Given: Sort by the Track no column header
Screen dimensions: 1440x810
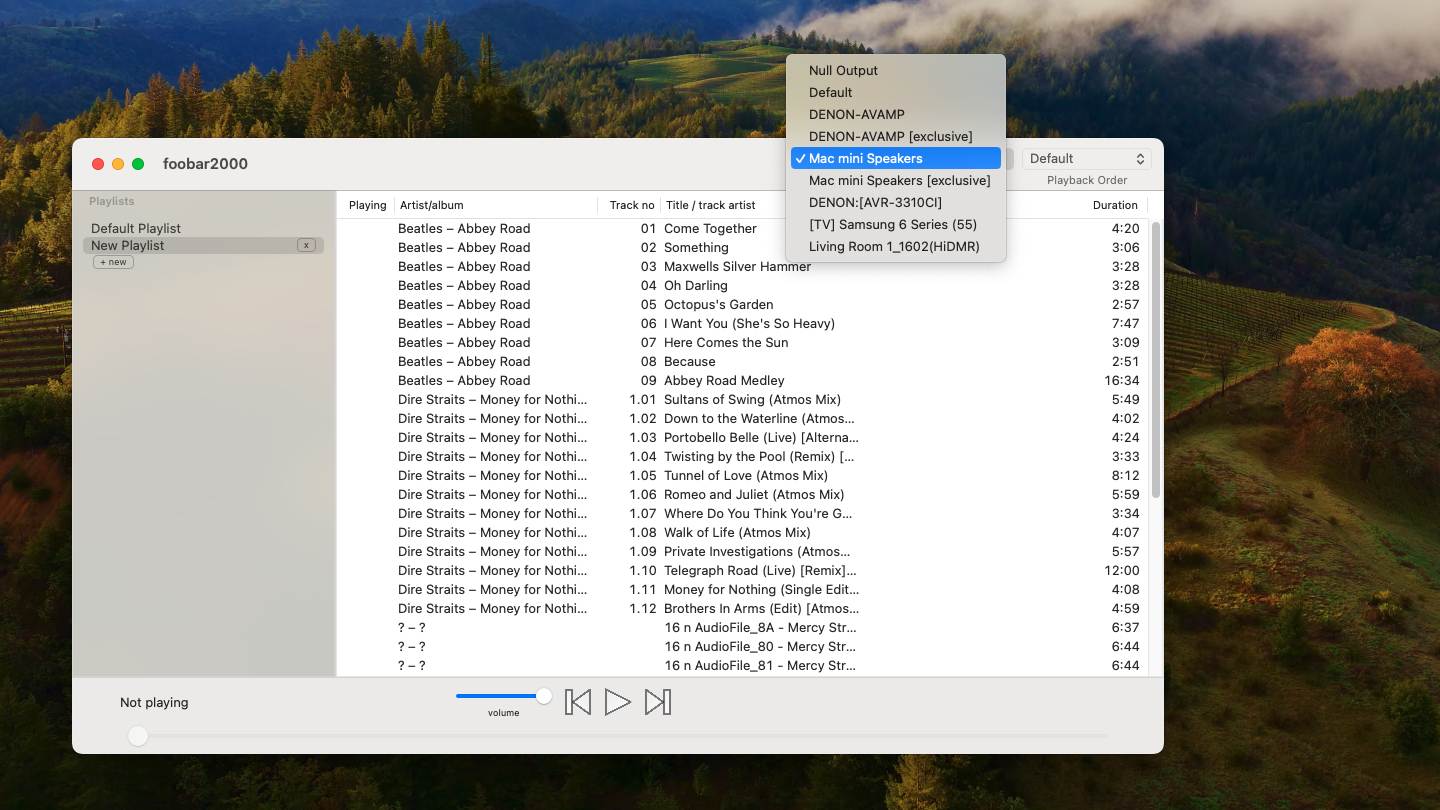Looking at the screenshot, I should click(630, 205).
